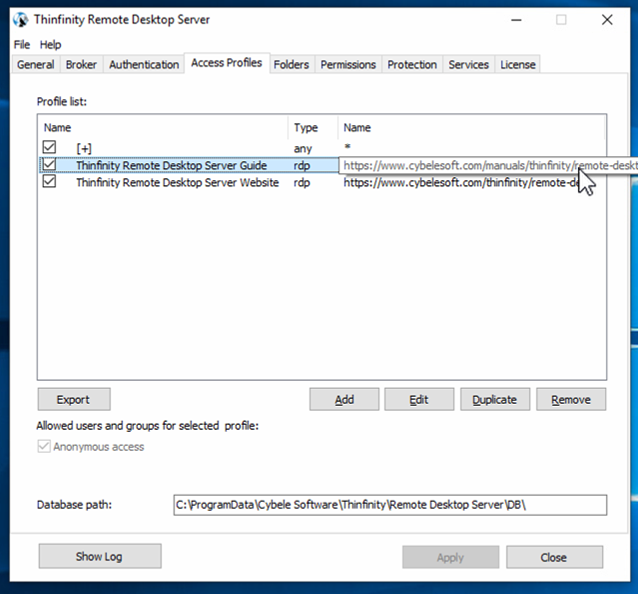View the License tab
Viewport: 638px width, 594px height.
click(518, 65)
